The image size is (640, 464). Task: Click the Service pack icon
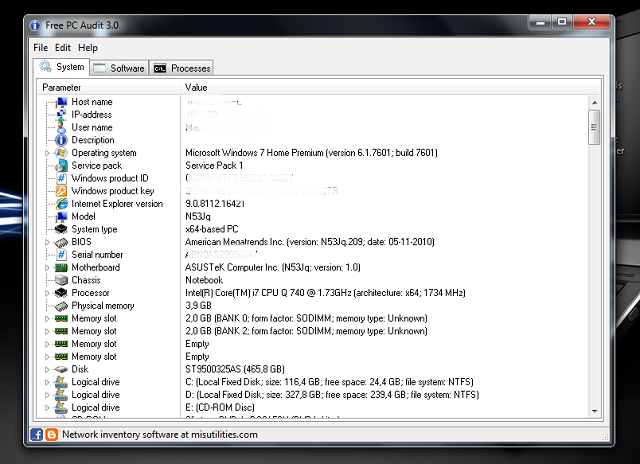pyautogui.click(x=61, y=166)
